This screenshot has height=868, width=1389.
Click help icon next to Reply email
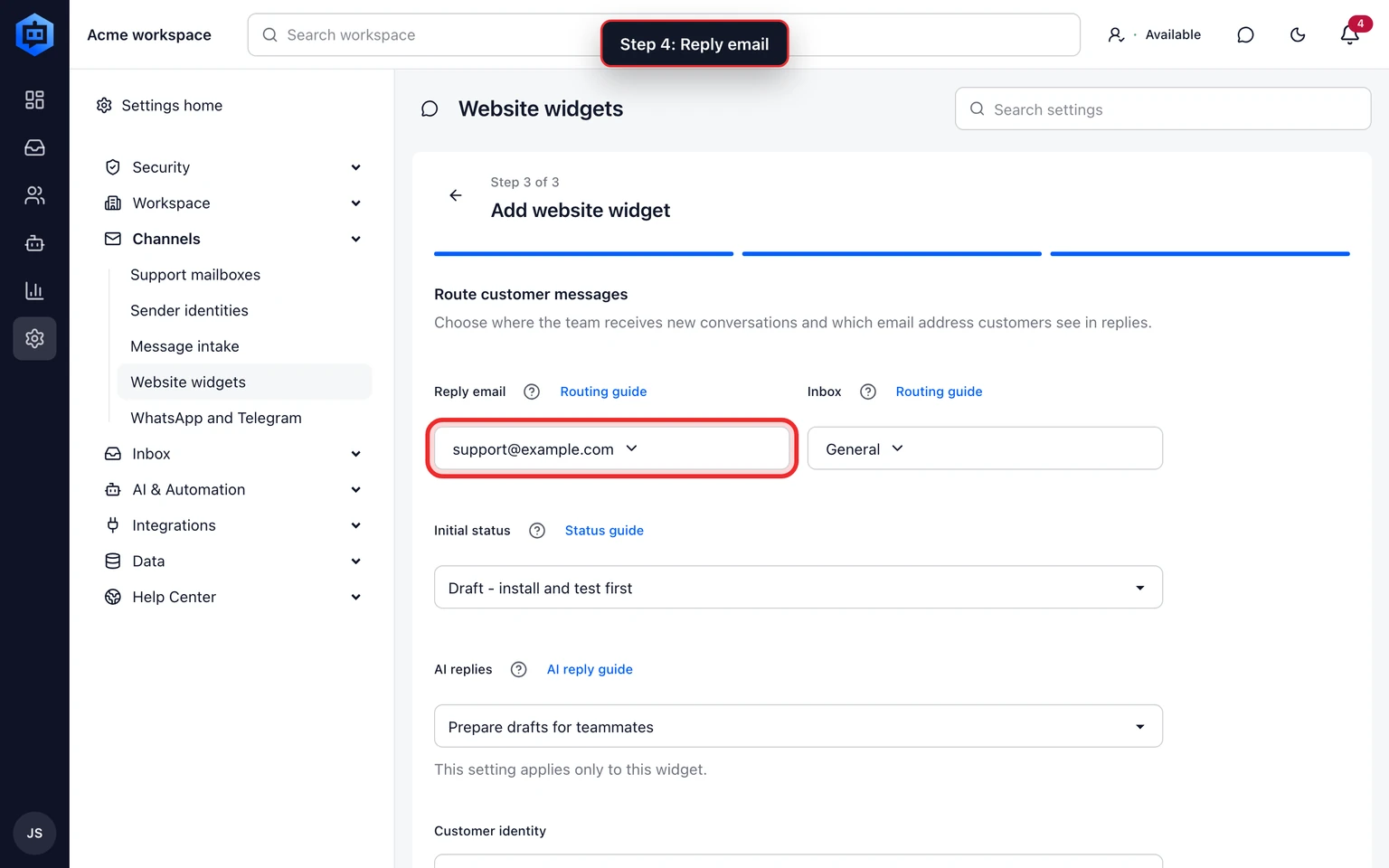pos(532,392)
